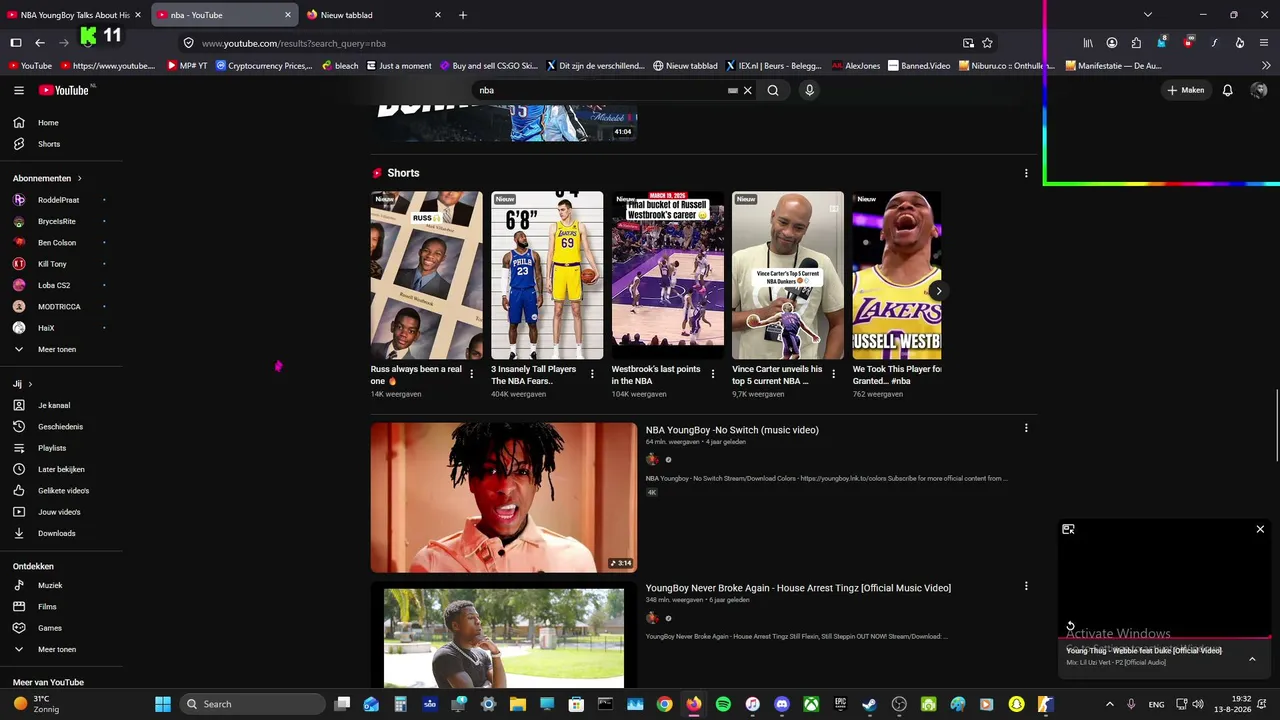Viewport: 1280px width, 720px height.
Task: Switch to the Nieuw tabblad tab
Action: pos(375,15)
